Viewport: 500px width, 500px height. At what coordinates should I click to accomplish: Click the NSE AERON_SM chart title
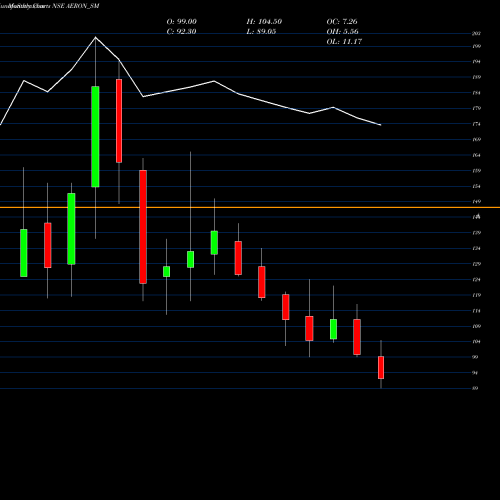click(76, 6)
